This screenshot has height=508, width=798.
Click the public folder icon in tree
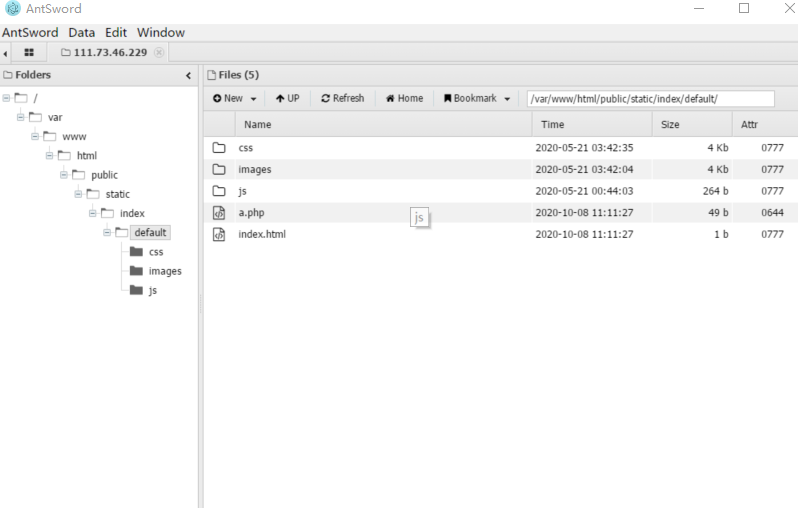click(x=78, y=175)
